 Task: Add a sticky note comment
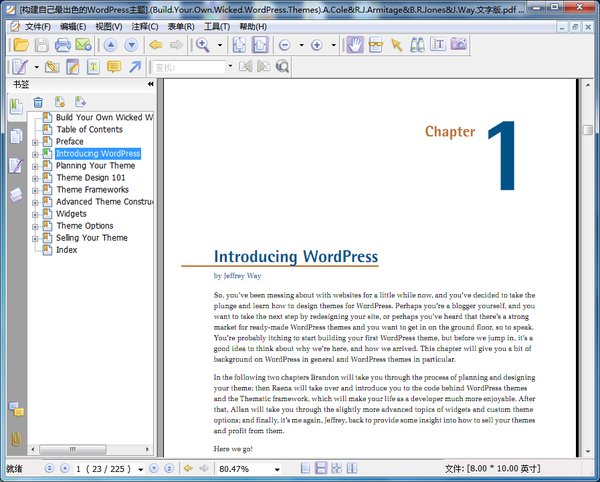point(114,67)
